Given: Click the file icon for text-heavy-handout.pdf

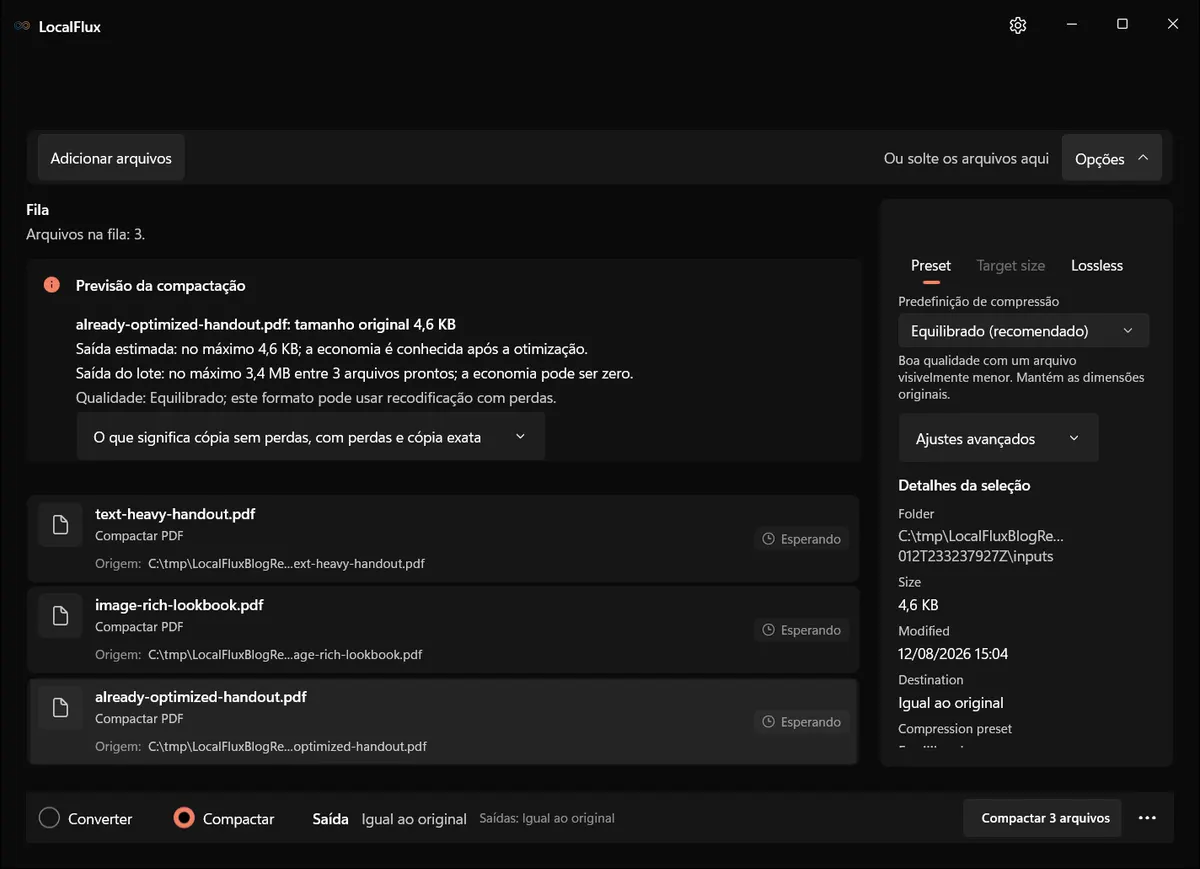Looking at the screenshot, I should click(x=60, y=525).
